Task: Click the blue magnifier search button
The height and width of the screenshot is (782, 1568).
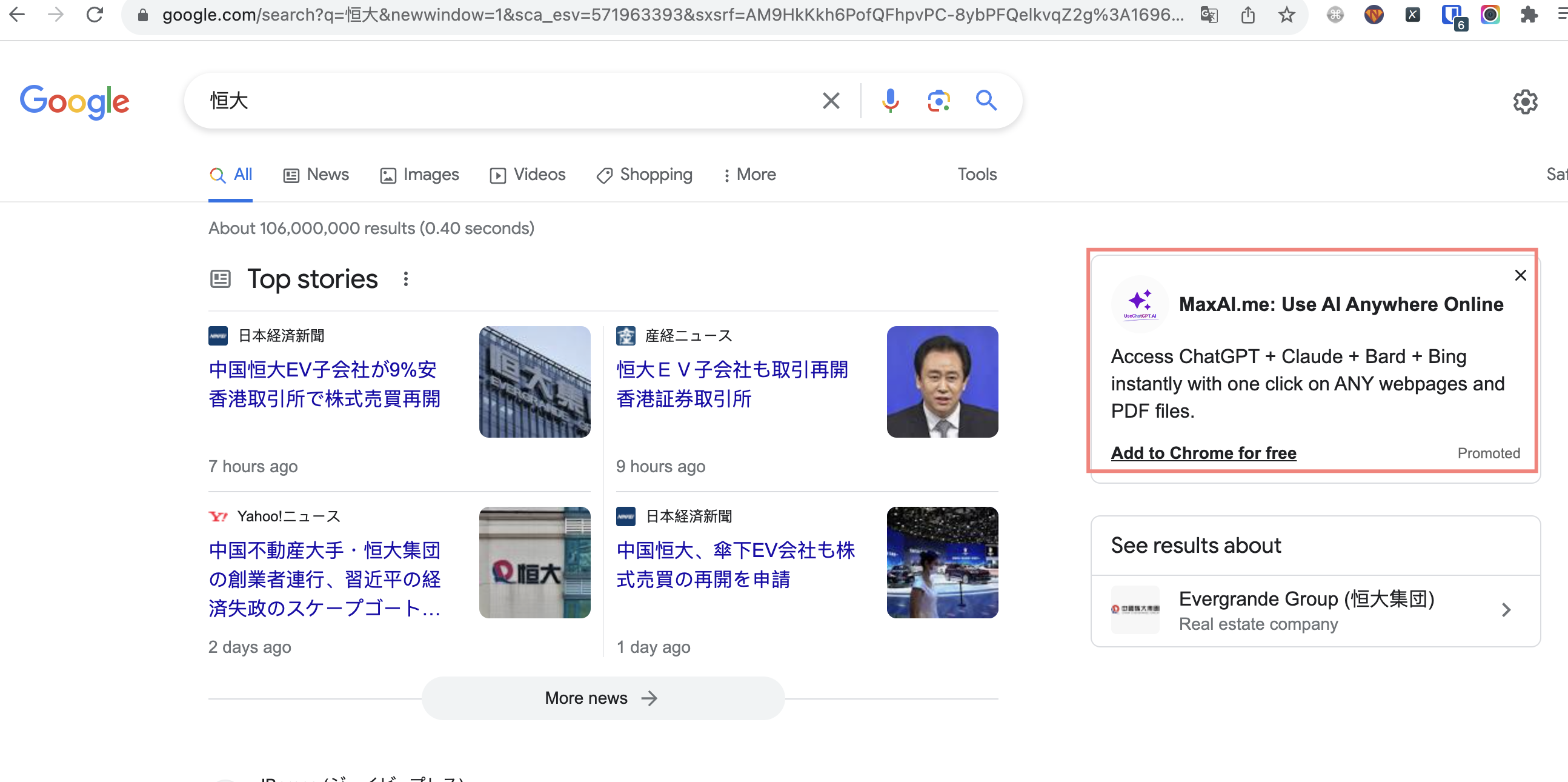Action: coord(986,101)
